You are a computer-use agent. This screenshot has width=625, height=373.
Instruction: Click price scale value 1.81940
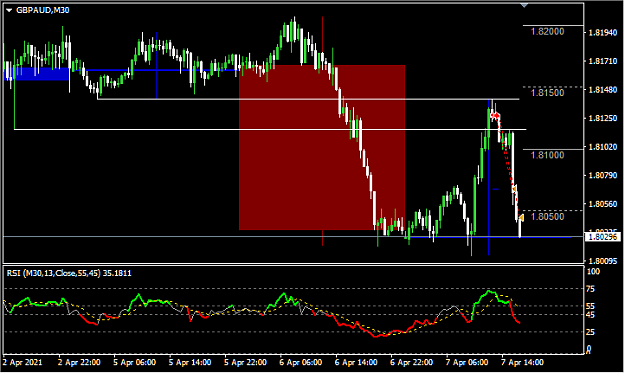point(603,33)
